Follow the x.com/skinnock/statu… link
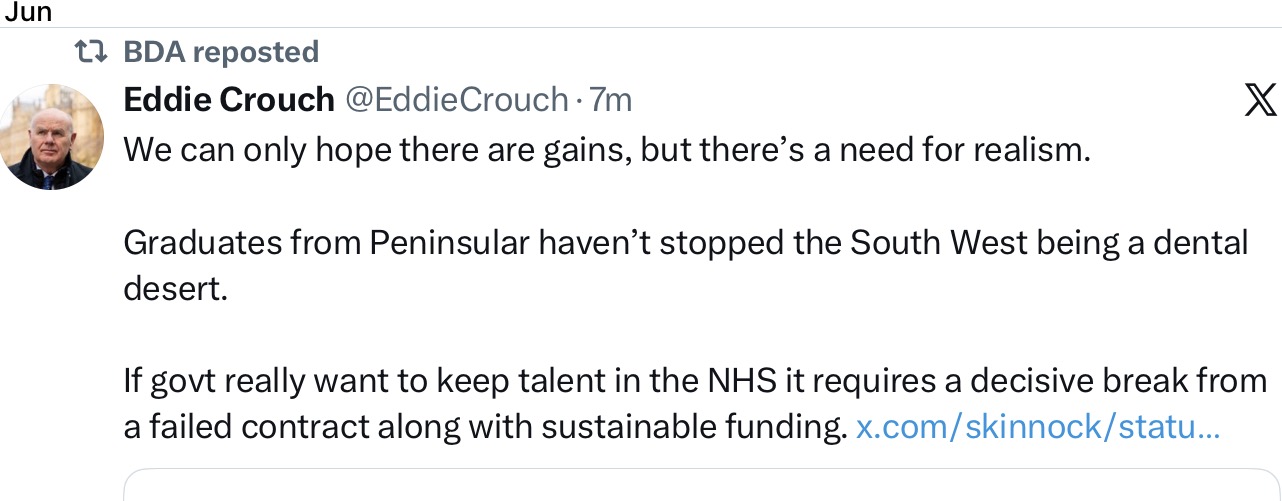Viewport: 1282px width, 501px height. 1038,428
